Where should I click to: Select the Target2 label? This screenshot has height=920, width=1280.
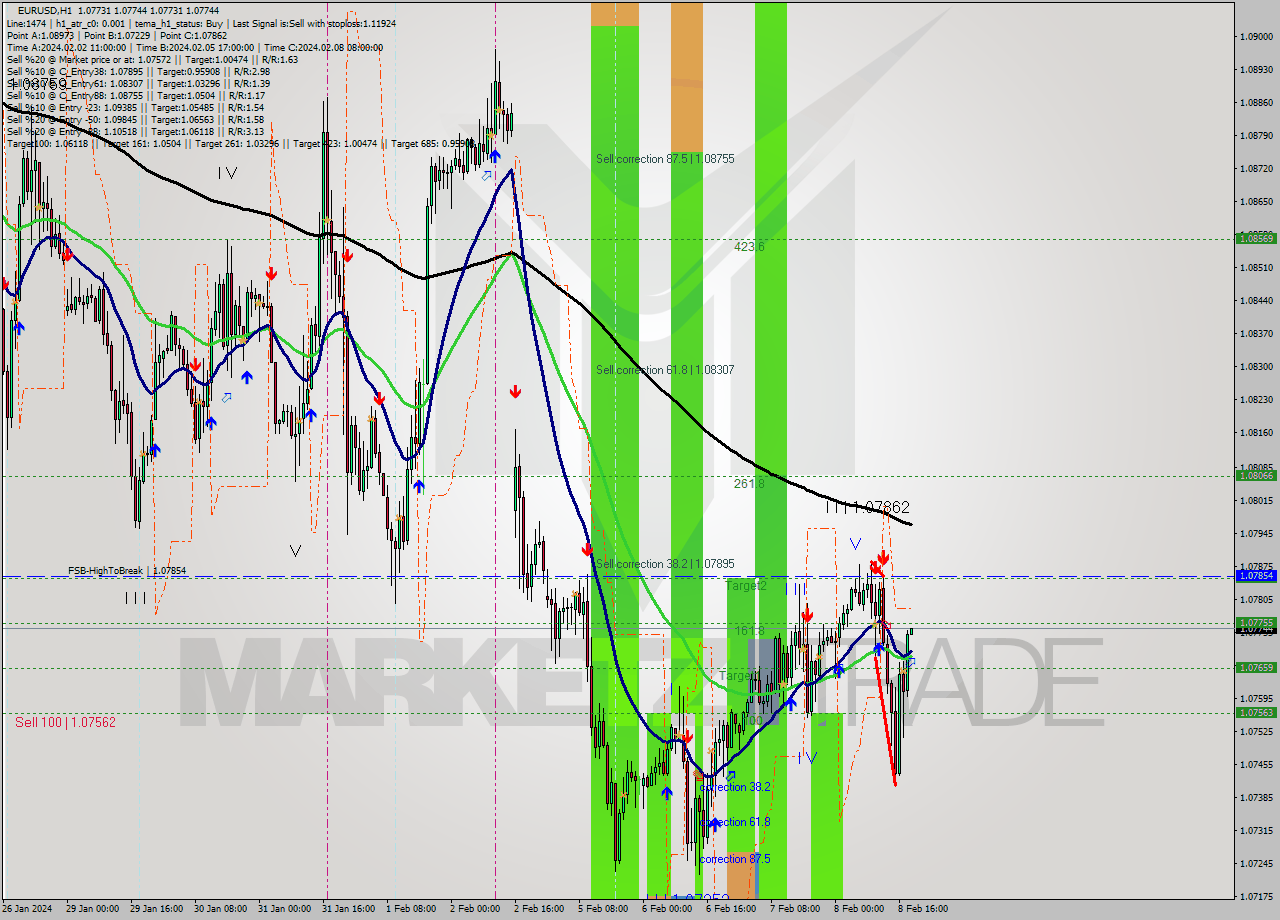746,586
